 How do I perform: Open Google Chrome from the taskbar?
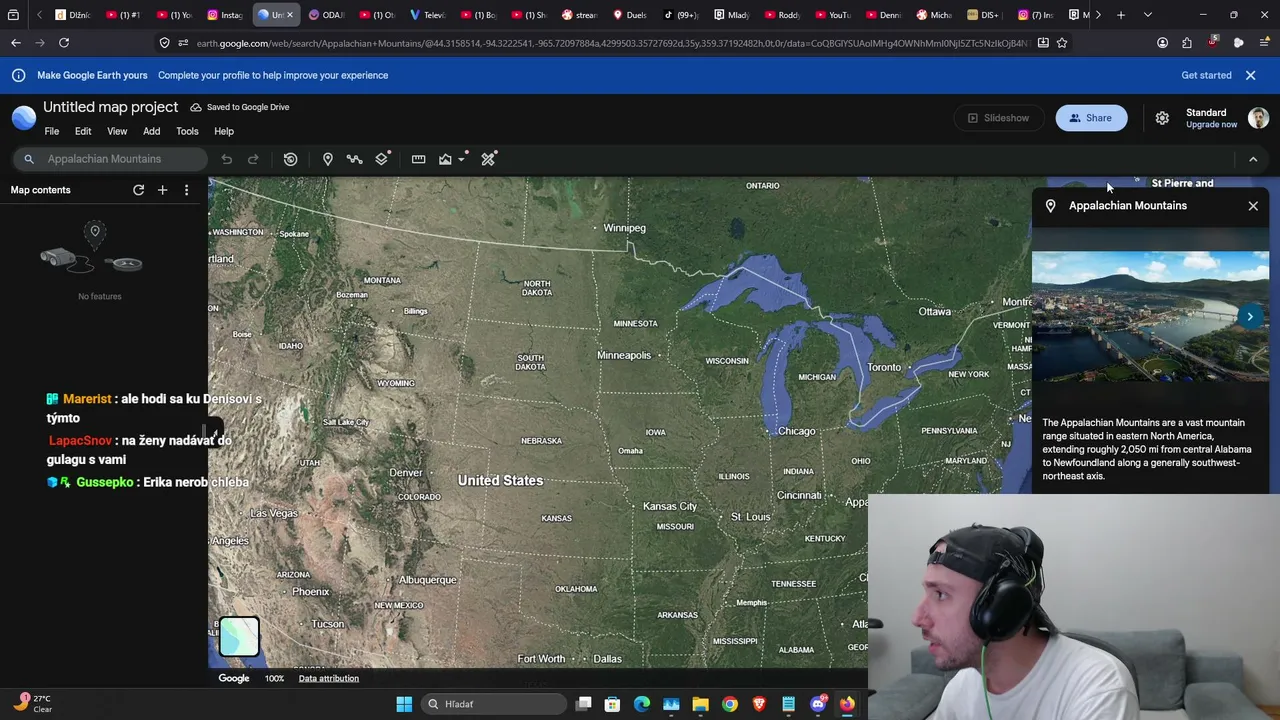[x=730, y=704]
